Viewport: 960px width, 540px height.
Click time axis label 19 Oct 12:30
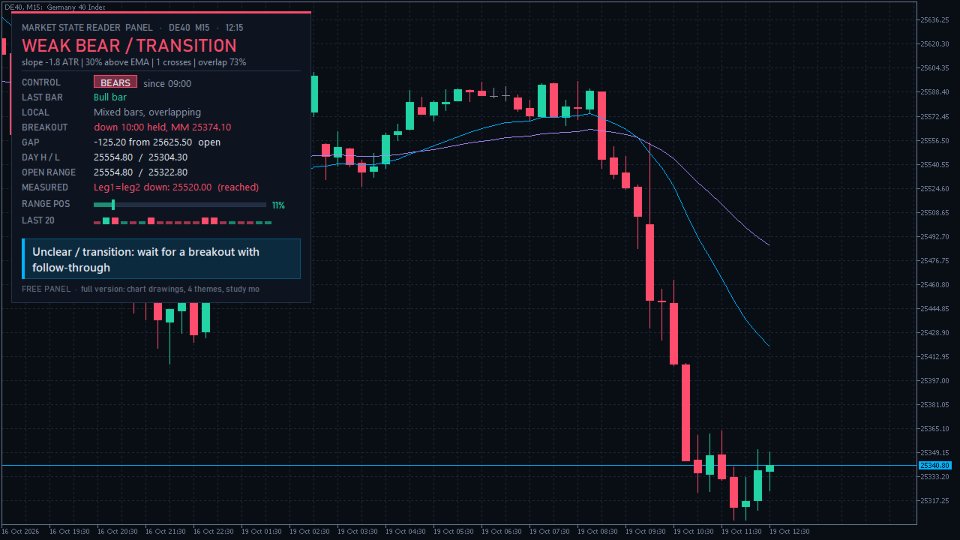point(790,531)
